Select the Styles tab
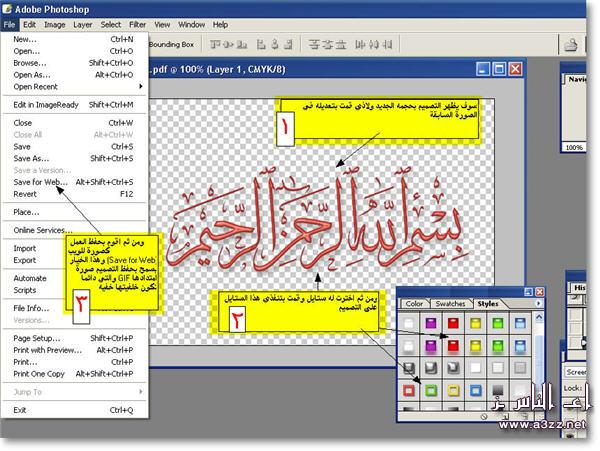This screenshot has height=451, width=600. click(488, 304)
